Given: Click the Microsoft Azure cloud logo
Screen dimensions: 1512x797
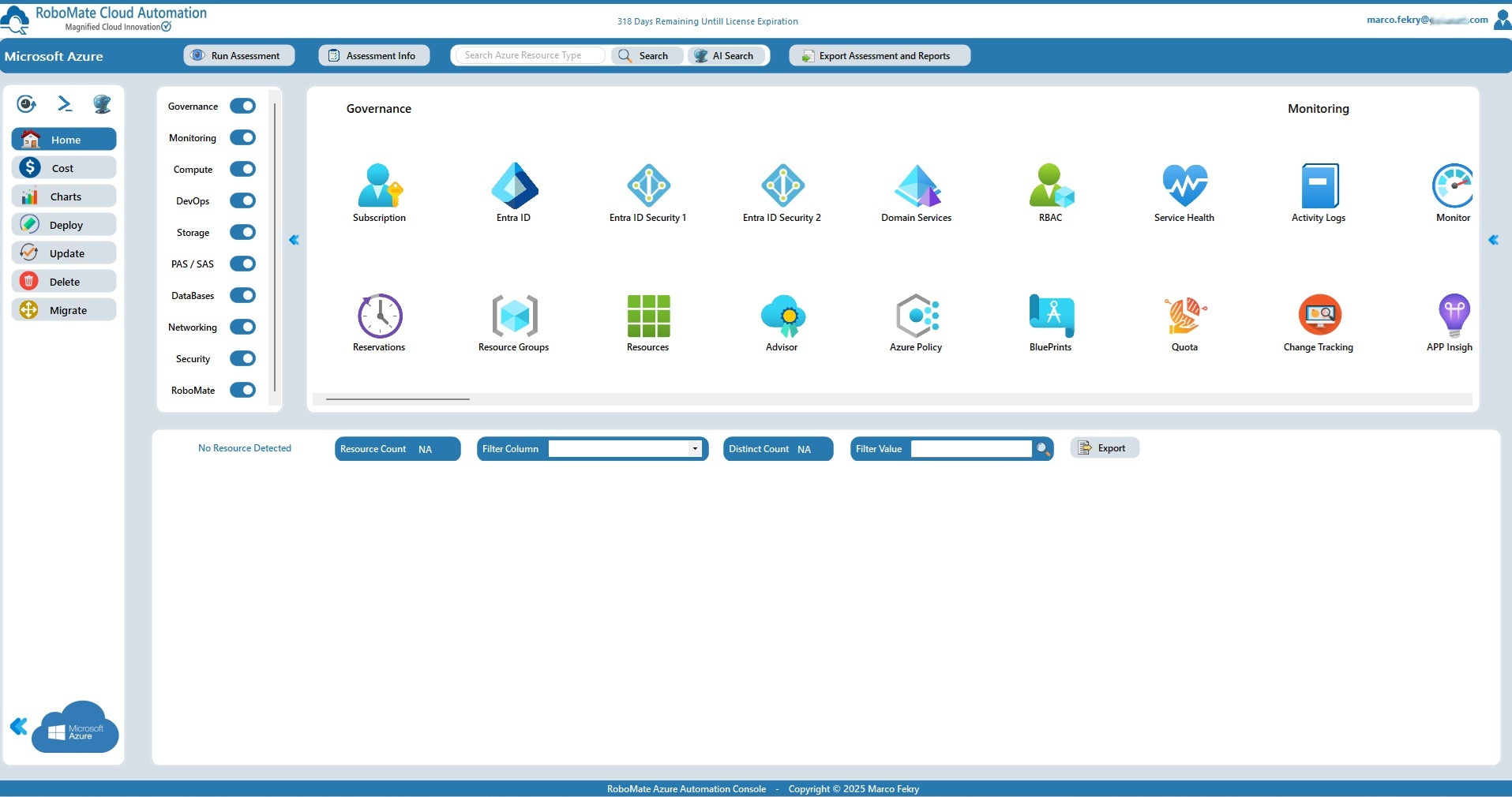Looking at the screenshot, I should tap(75, 727).
